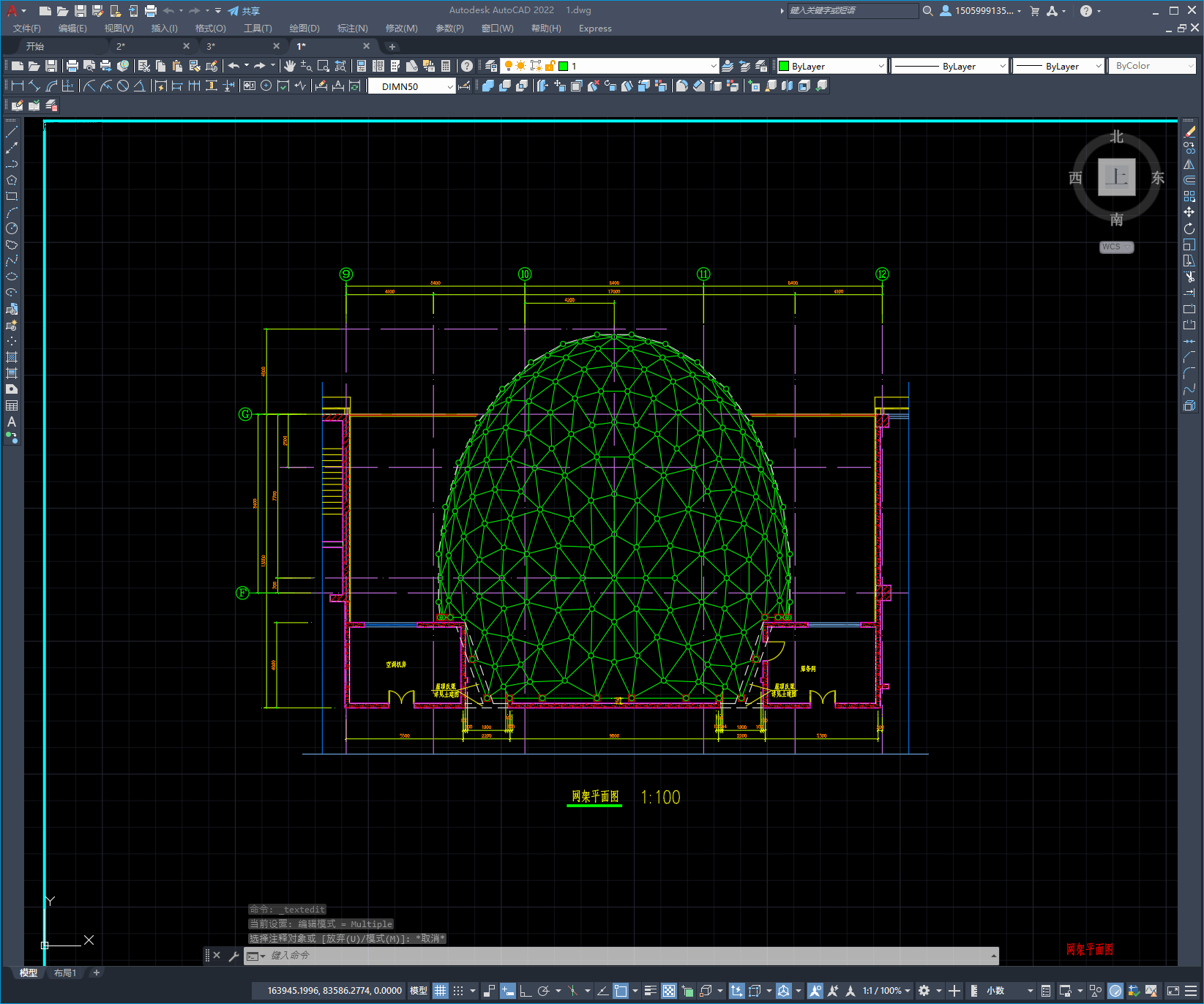
Task: Open the QuickCalc calculator icon
Action: click(446, 66)
